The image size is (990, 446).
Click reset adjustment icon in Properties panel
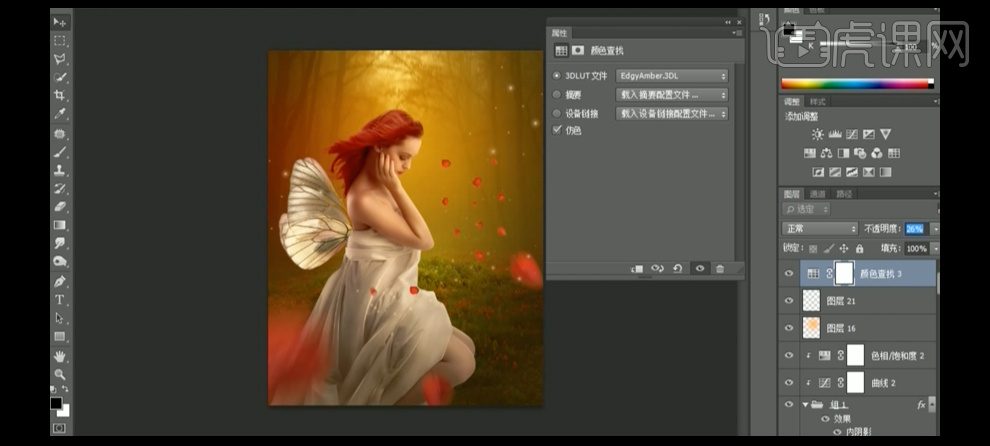coord(678,268)
